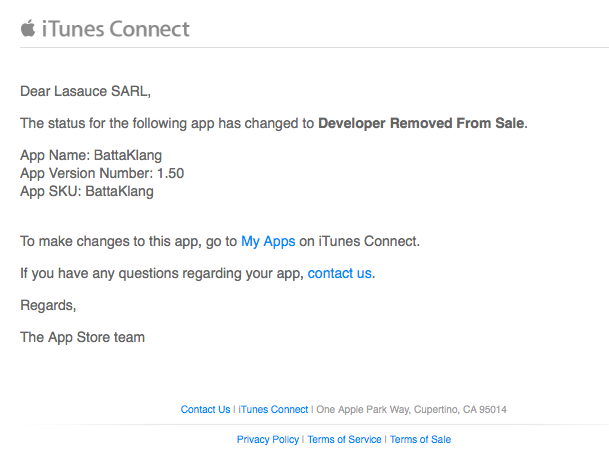
Task: Click the iTunes Connect header title
Action: [x=116, y=29]
